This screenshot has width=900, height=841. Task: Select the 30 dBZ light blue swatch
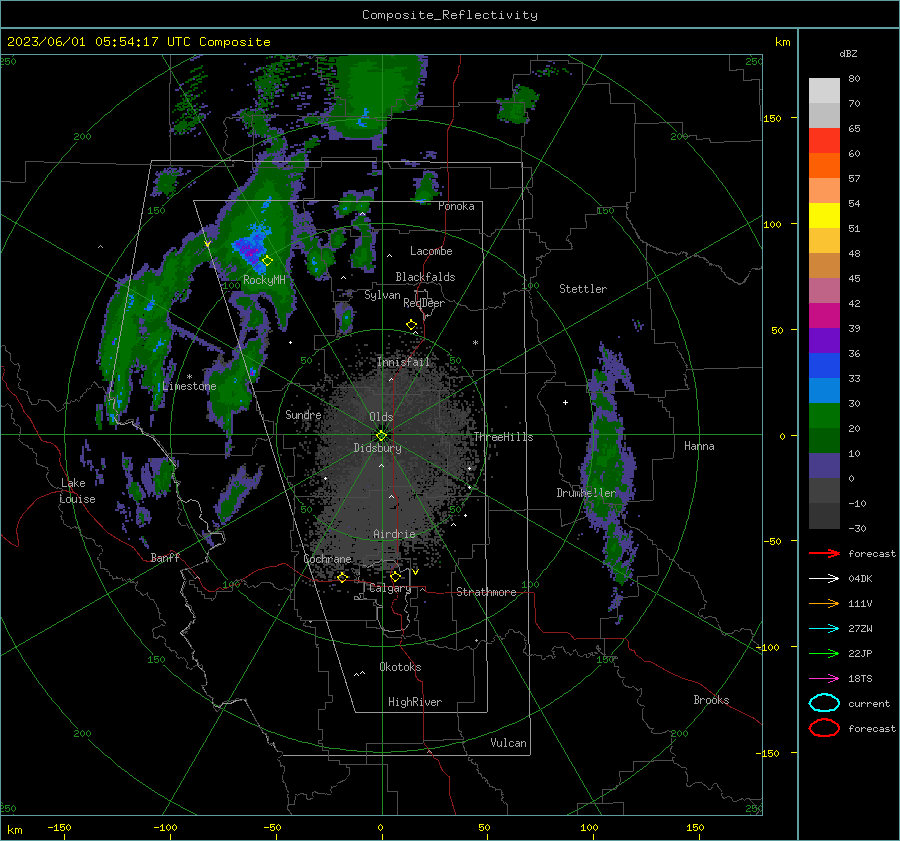(824, 390)
